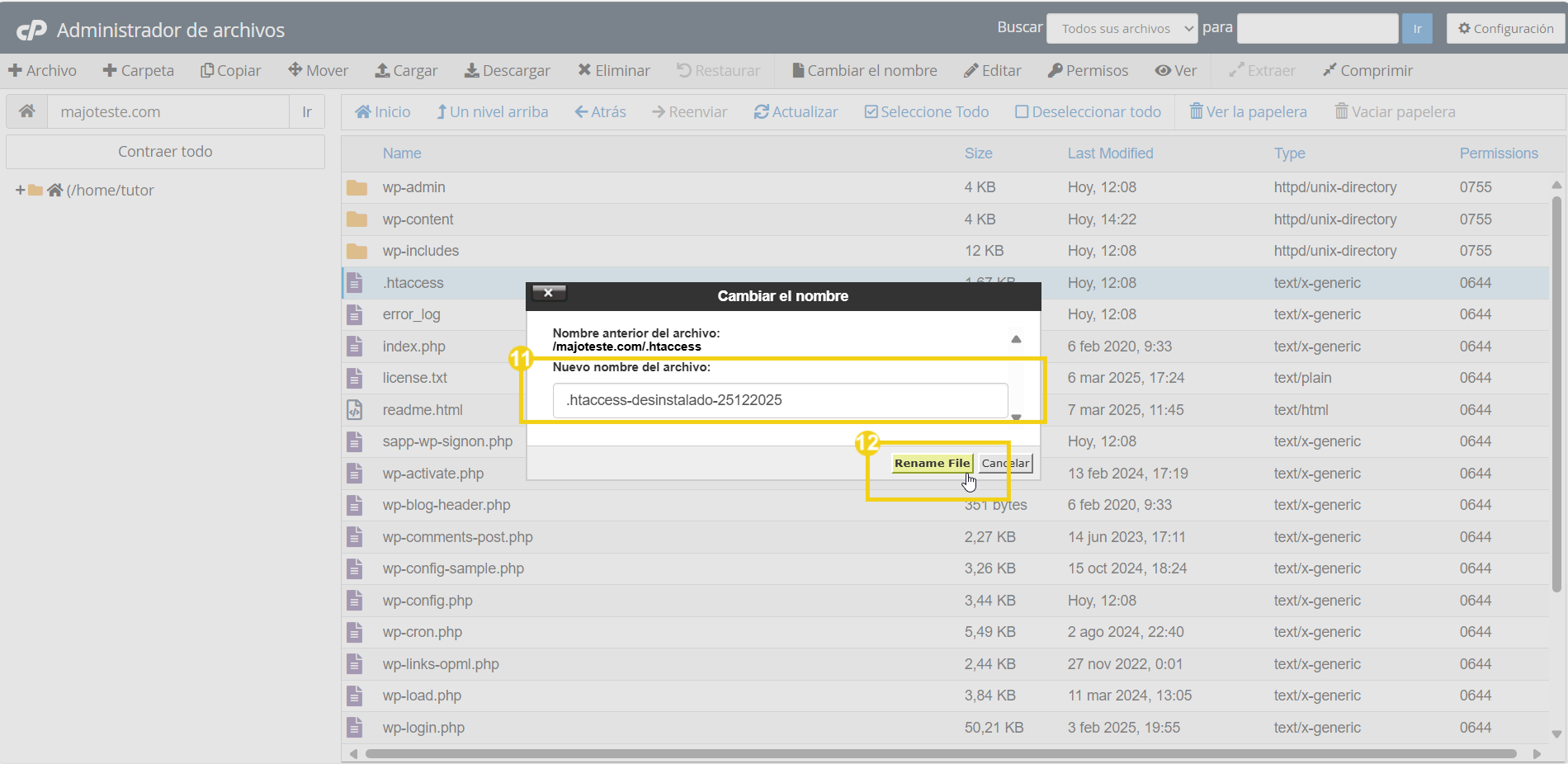The height and width of the screenshot is (764, 1568).
Task: Click the wp-links-opml.php file icon
Action: [x=355, y=664]
